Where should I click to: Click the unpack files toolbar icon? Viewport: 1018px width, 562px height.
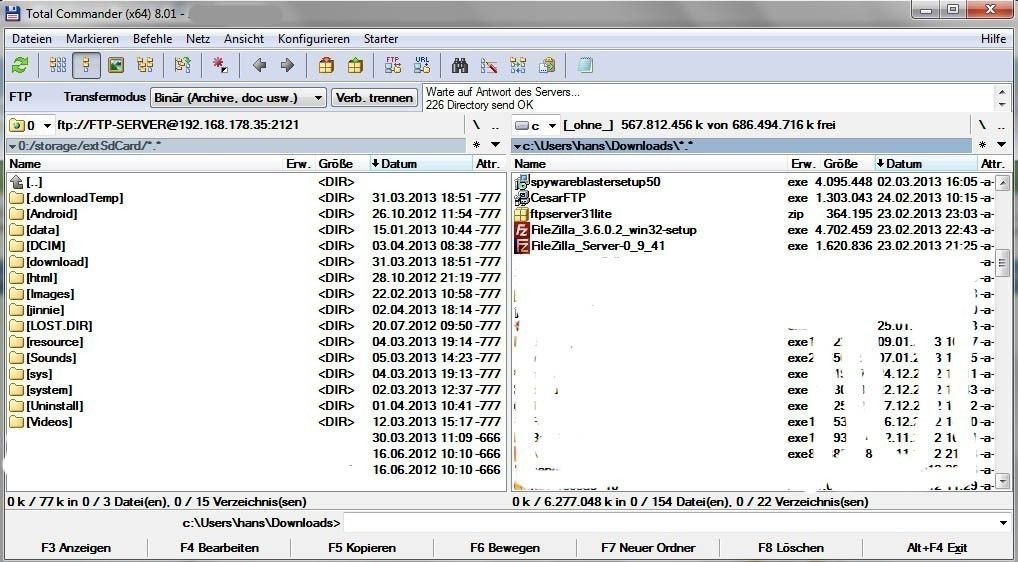354,66
